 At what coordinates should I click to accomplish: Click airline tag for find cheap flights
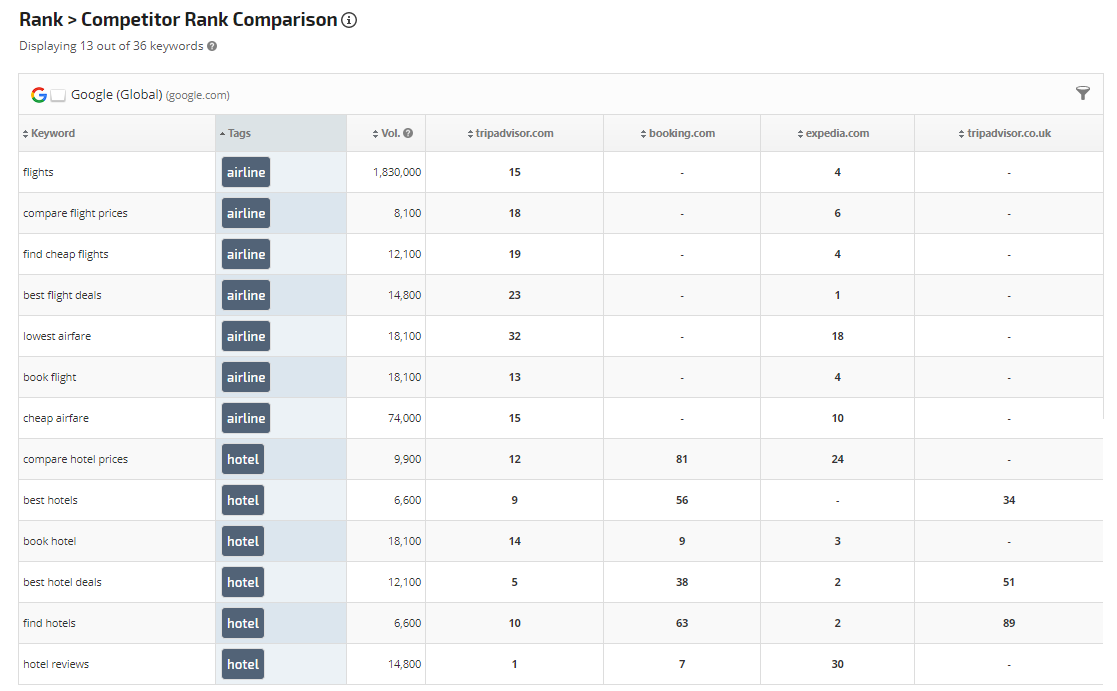246,254
